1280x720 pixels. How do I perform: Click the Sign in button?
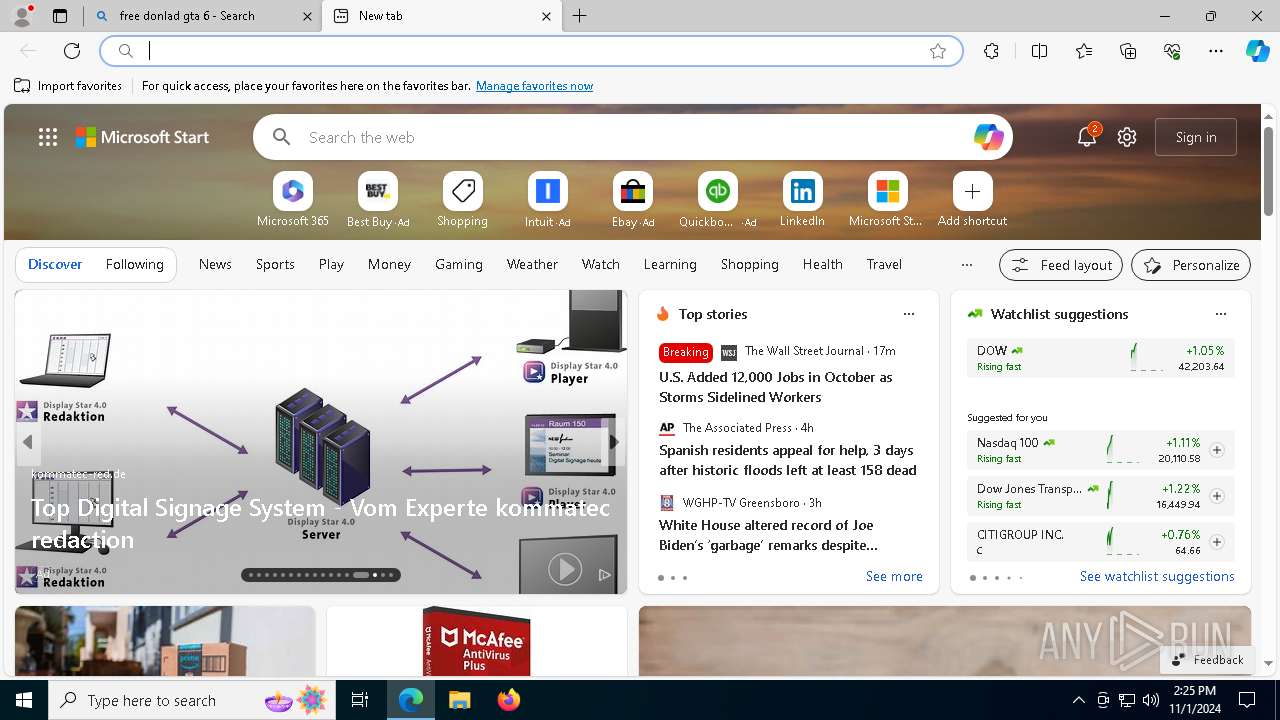pyautogui.click(x=1196, y=137)
